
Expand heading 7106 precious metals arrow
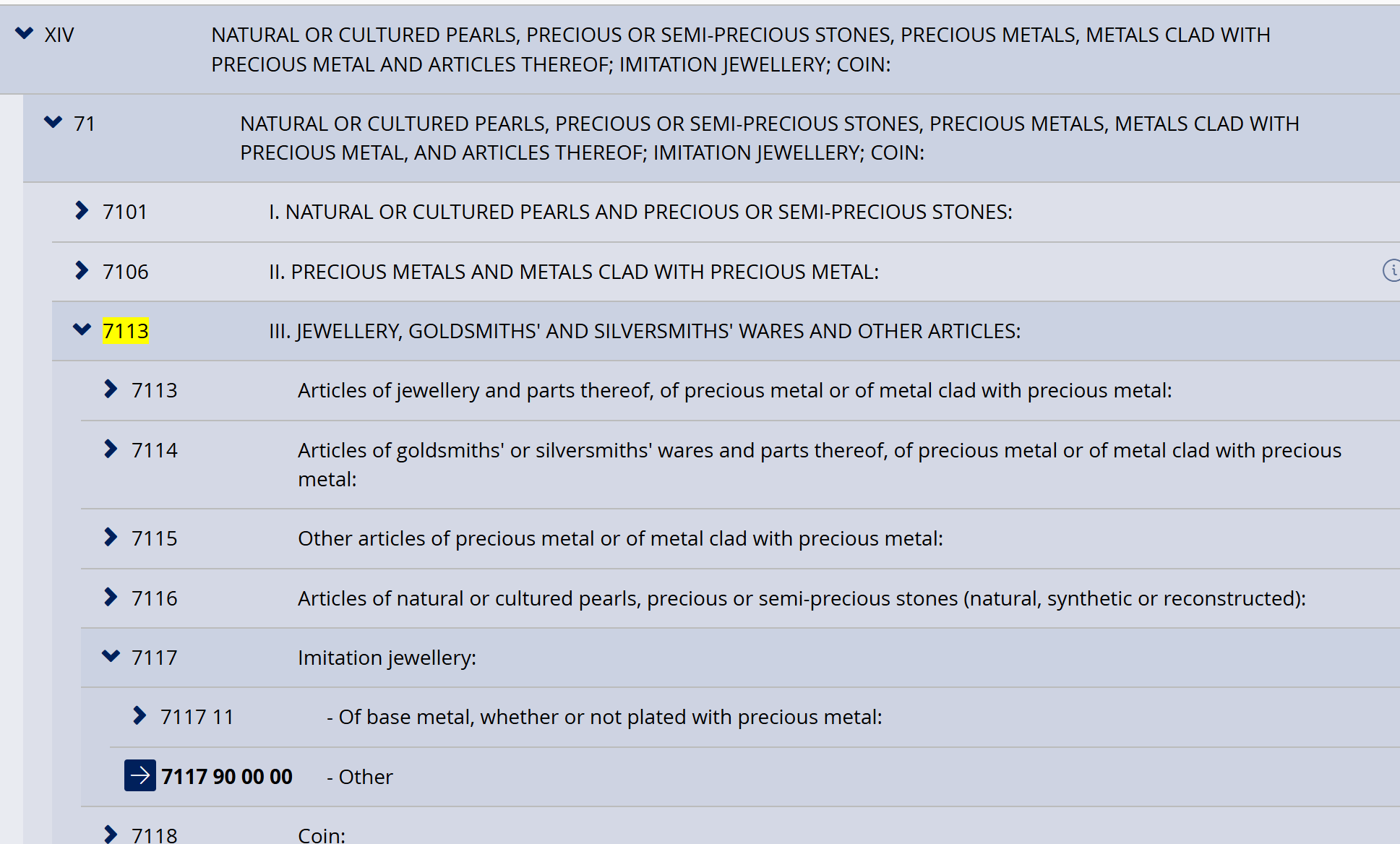coord(82,270)
